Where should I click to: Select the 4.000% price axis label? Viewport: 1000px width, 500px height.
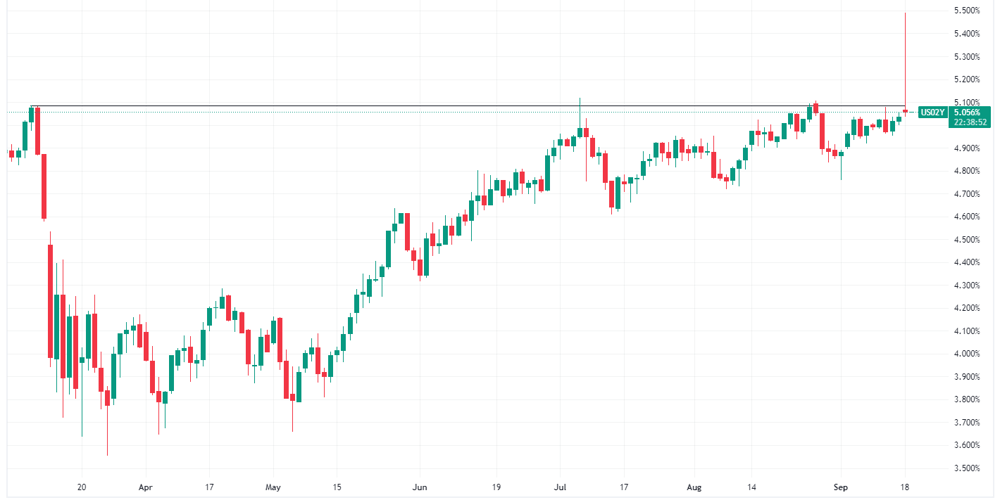[967, 354]
